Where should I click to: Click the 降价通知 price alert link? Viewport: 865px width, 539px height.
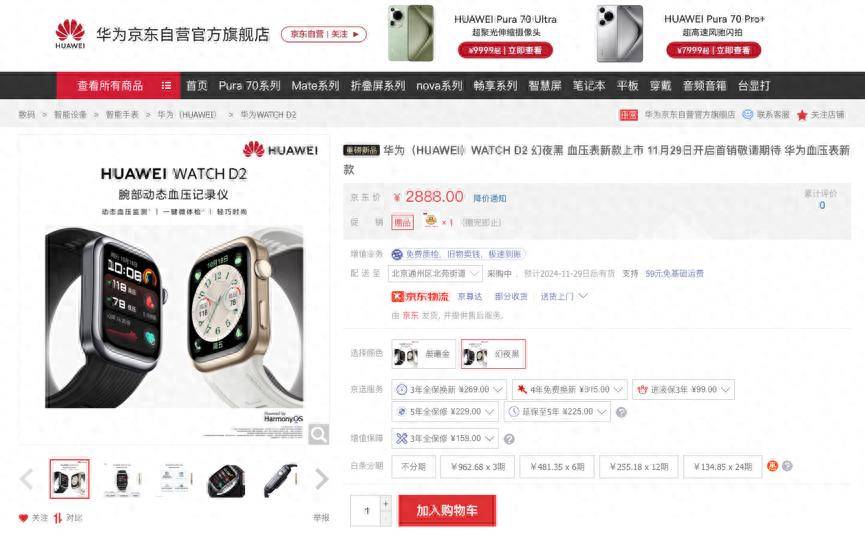tap(489, 199)
